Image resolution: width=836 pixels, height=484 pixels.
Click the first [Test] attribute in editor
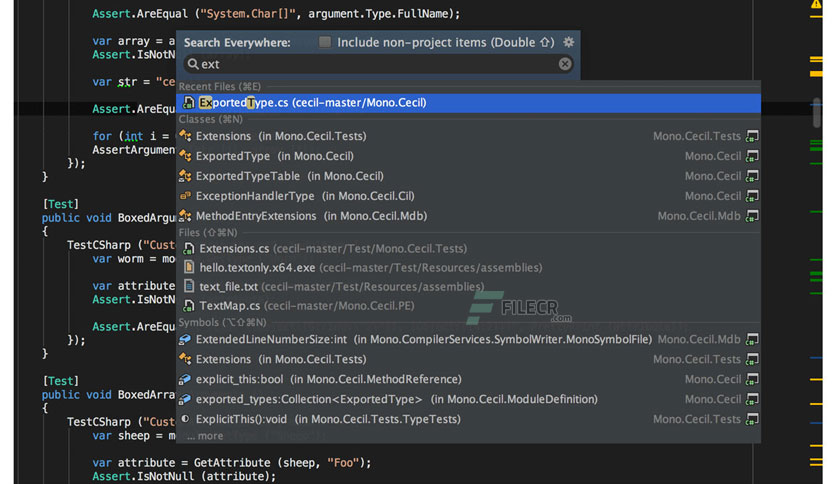61,204
